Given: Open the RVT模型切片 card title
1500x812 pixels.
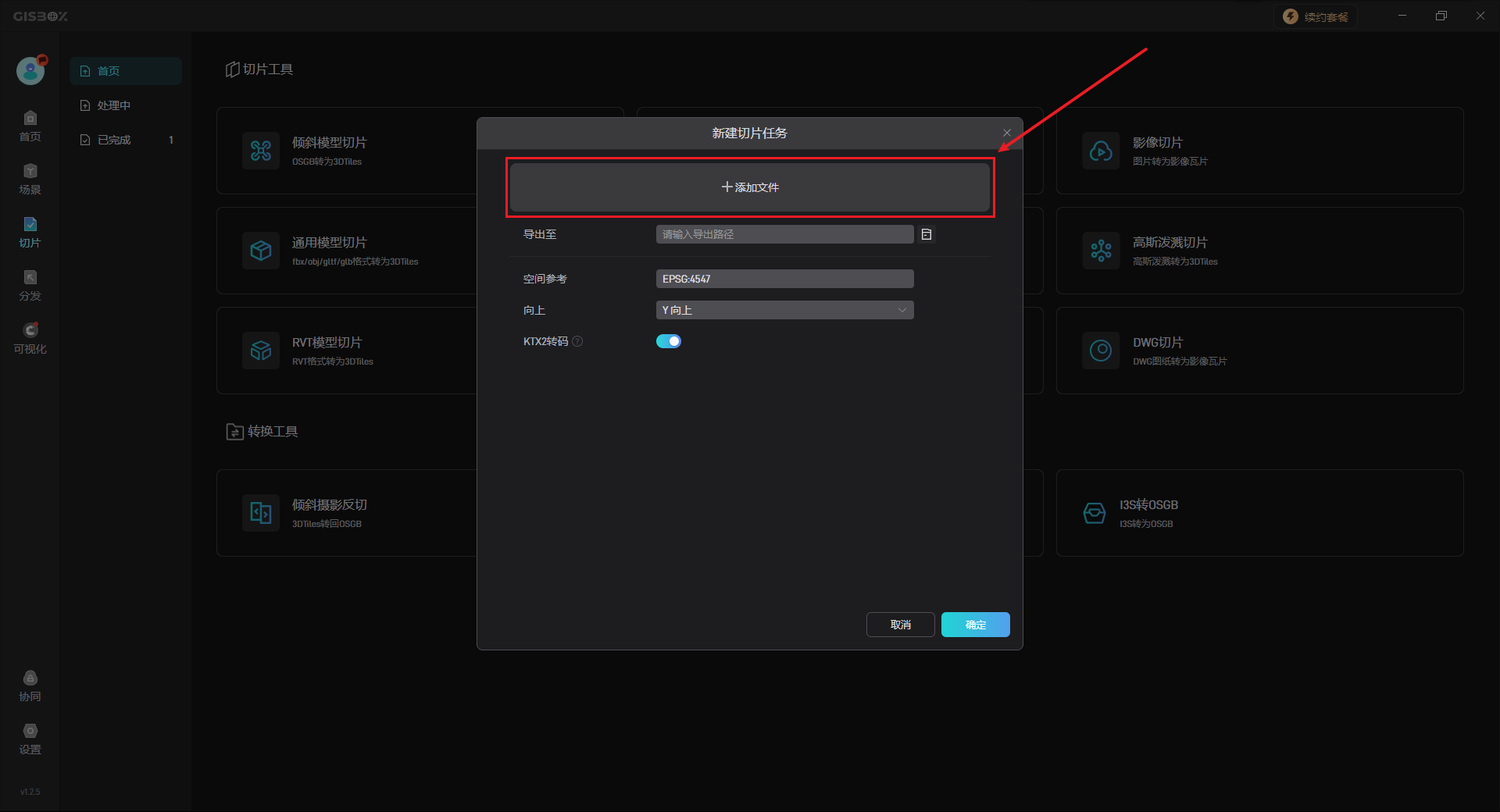Looking at the screenshot, I should click(x=327, y=343).
